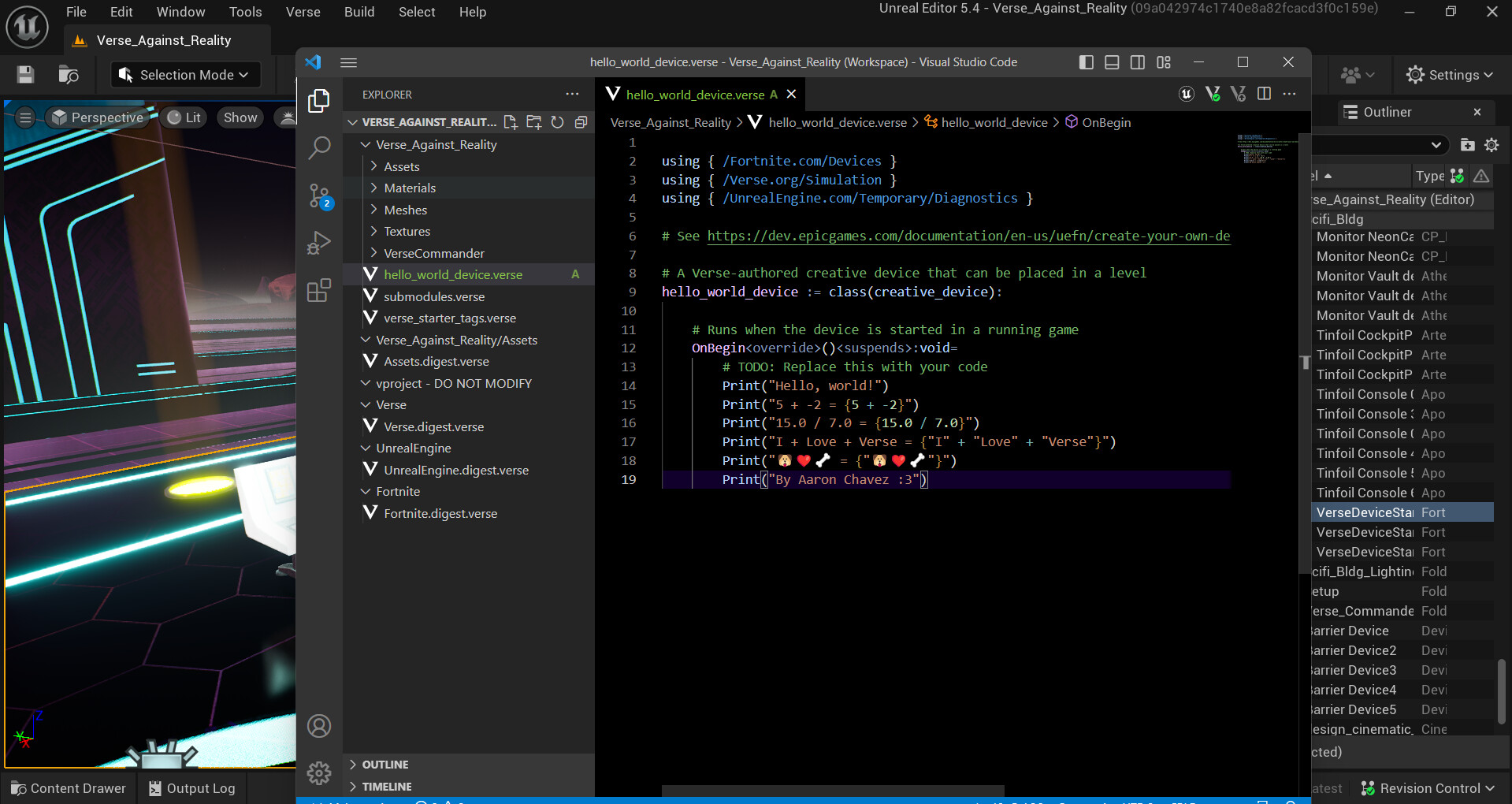Click the Split Editor Right icon
This screenshot has height=804, width=1512.
1264,94
